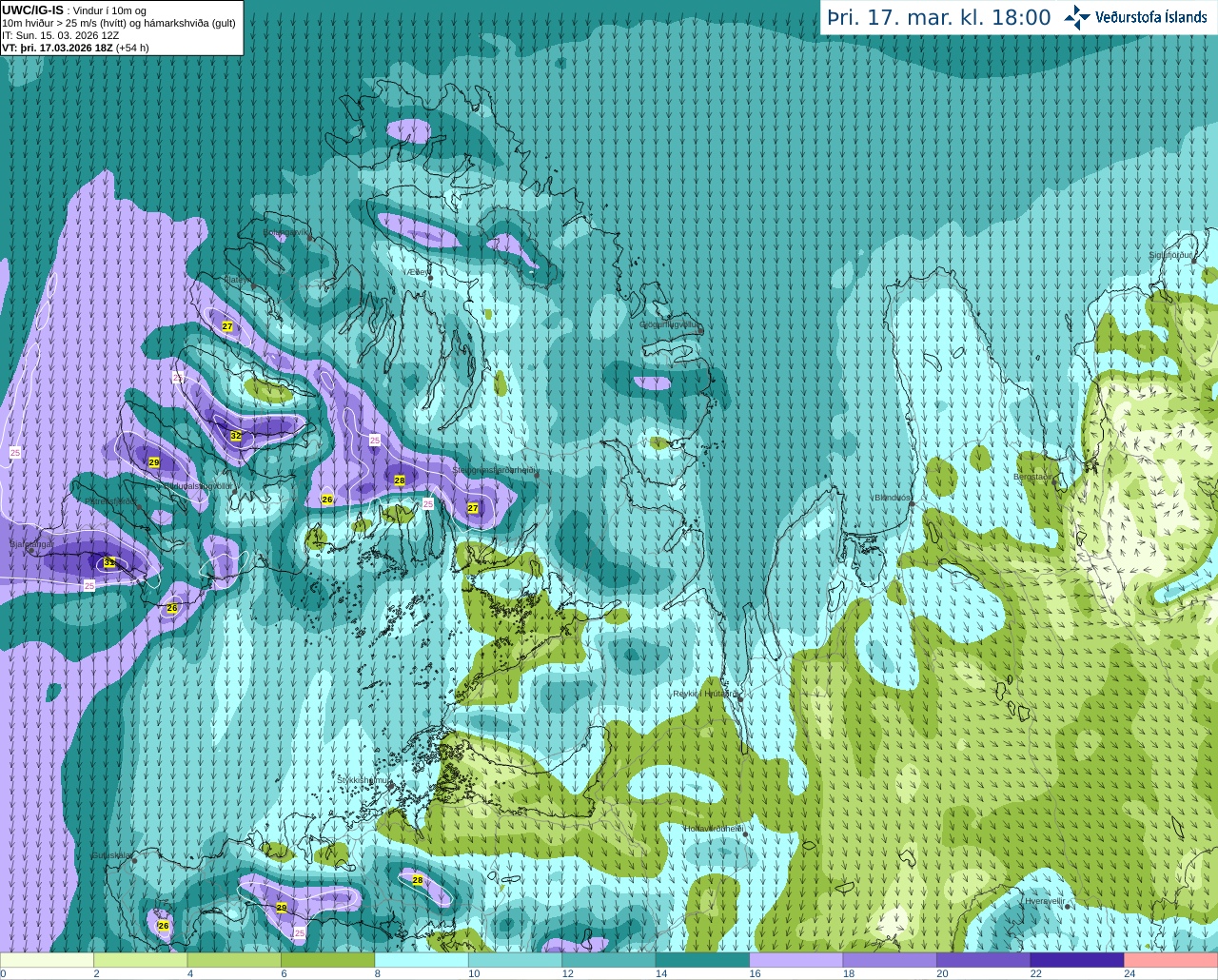
Task: Select the 8–10 m/s pale cyan legend swatch
Action: [x=422, y=960]
